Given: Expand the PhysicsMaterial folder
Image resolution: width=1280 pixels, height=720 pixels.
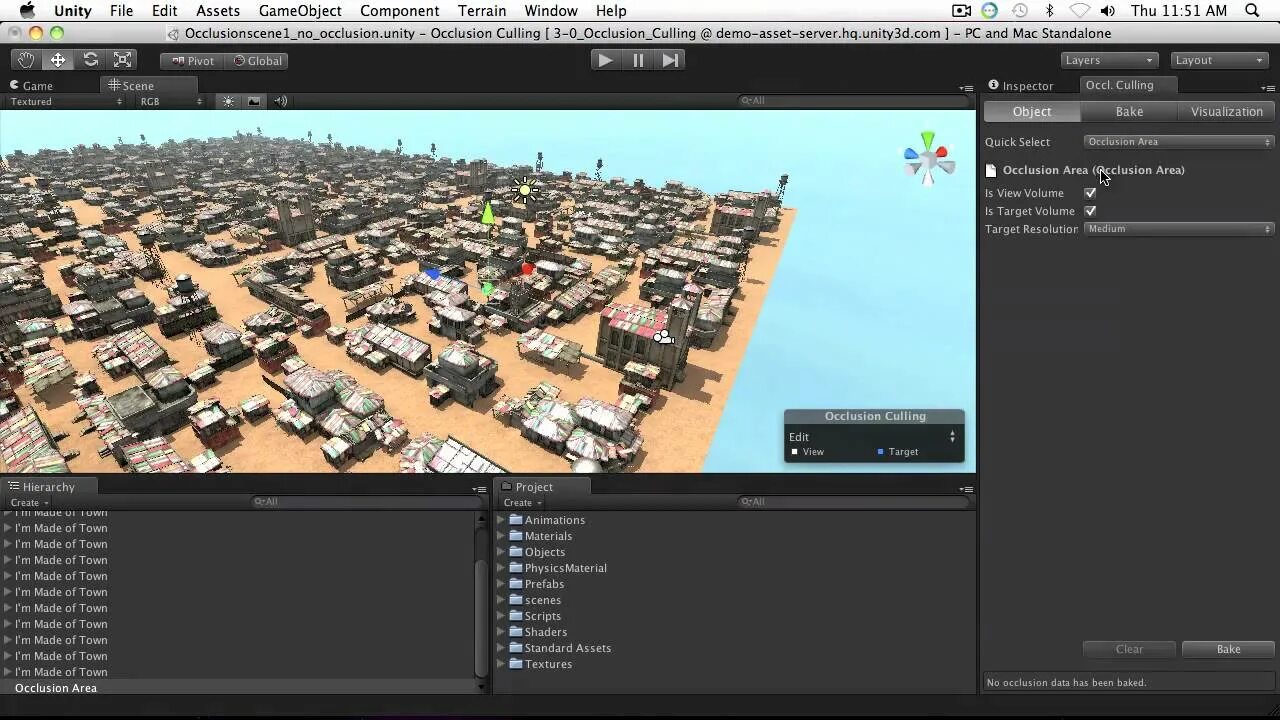Looking at the screenshot, I should tap(502, 568).
